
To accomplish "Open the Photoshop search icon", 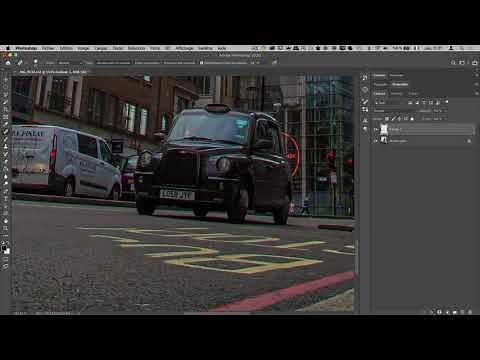I will pyautogui.click(x=453, y=62).
